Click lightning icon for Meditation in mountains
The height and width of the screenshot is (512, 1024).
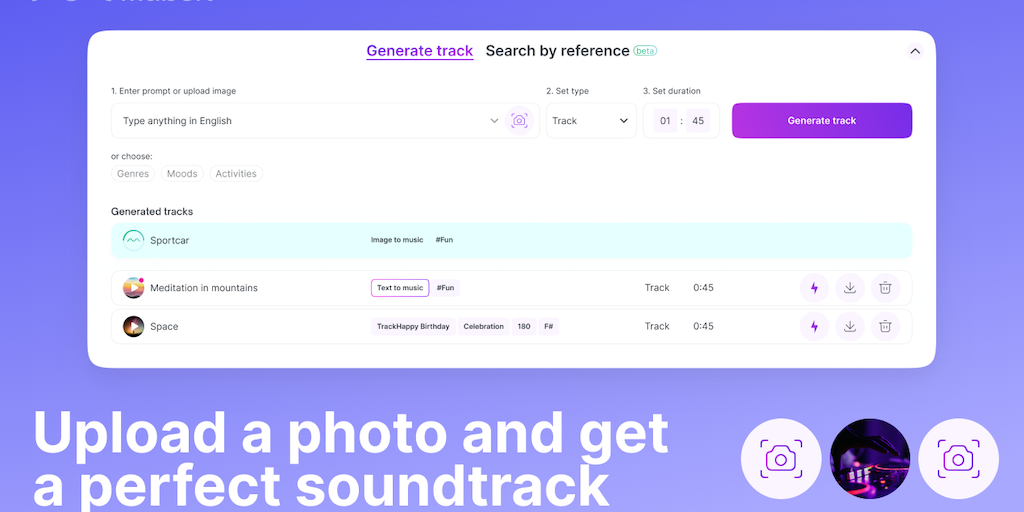(x=814, y=288)
